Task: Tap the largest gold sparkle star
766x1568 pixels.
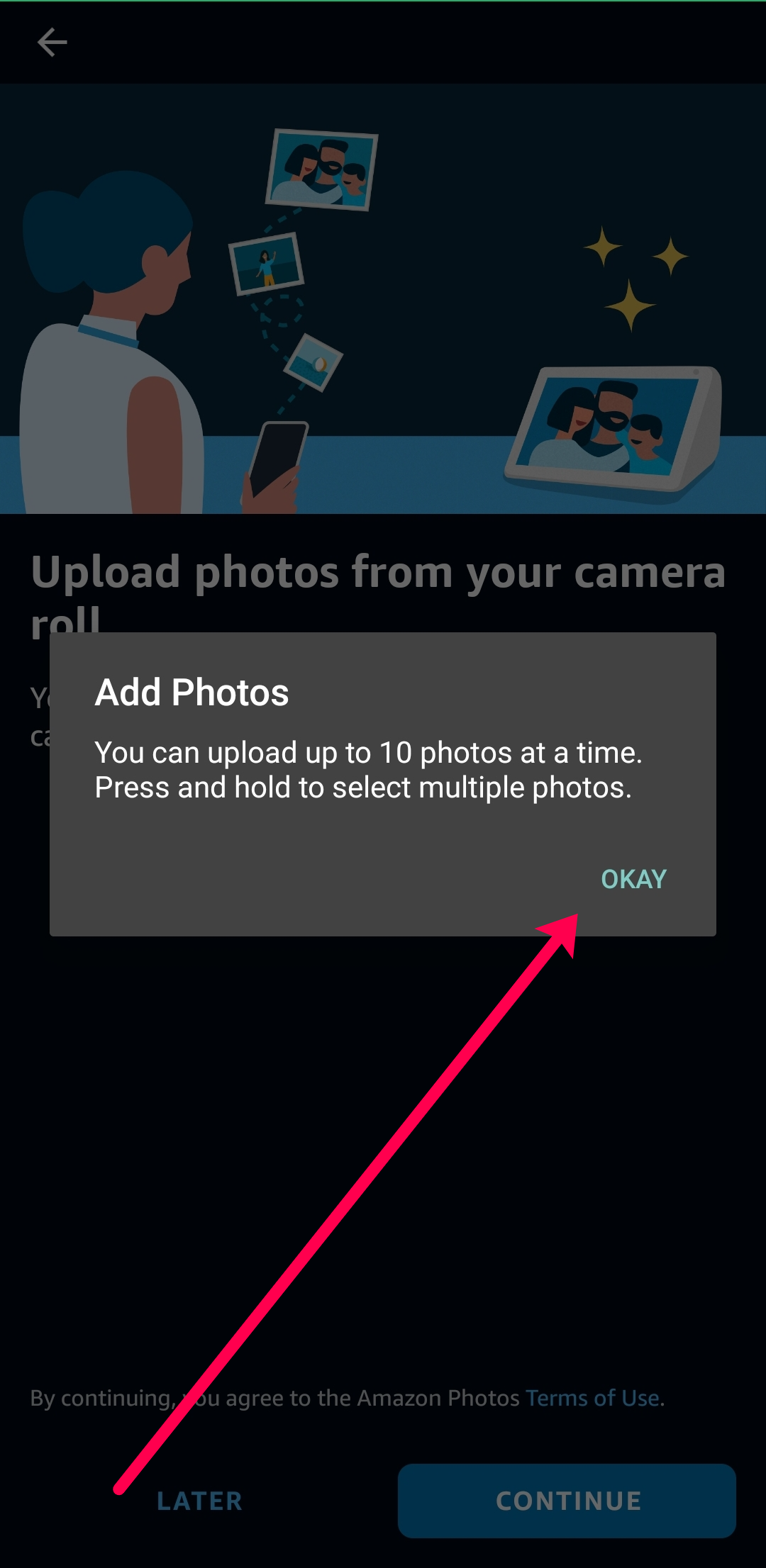Action: pyautogui.click(x=630, y=306)
